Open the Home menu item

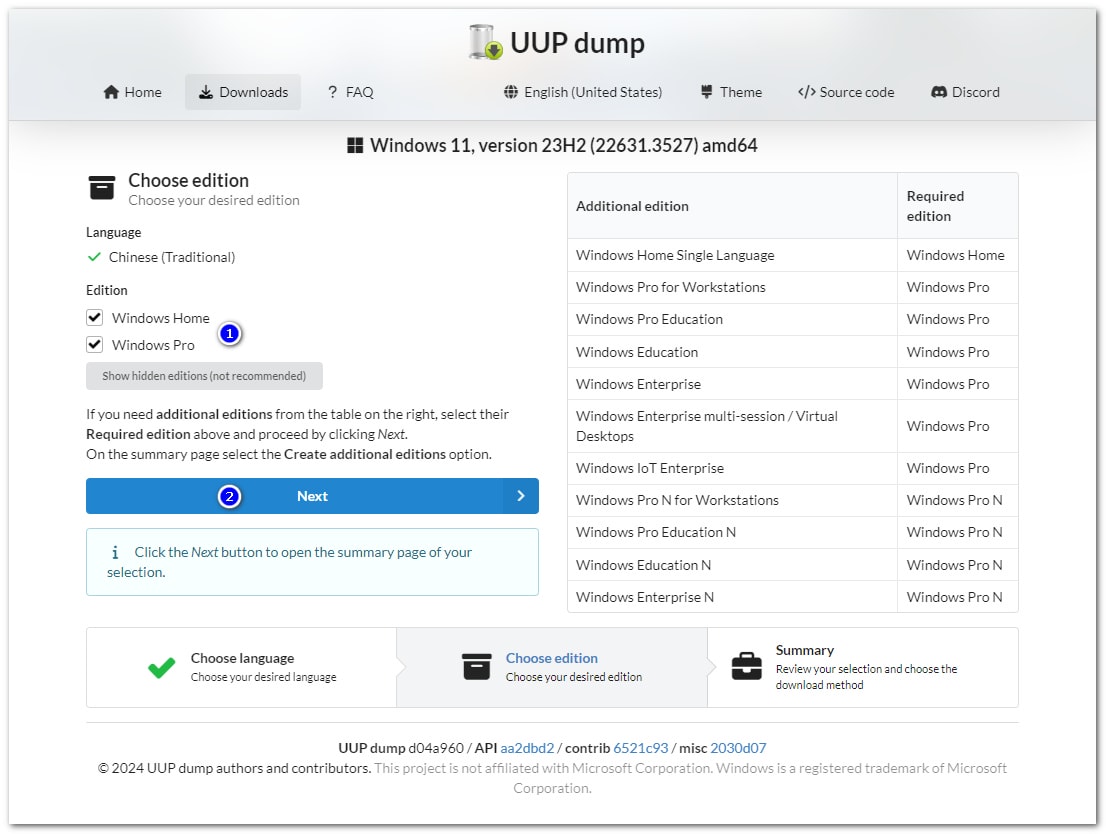click(x=133, y=92)
